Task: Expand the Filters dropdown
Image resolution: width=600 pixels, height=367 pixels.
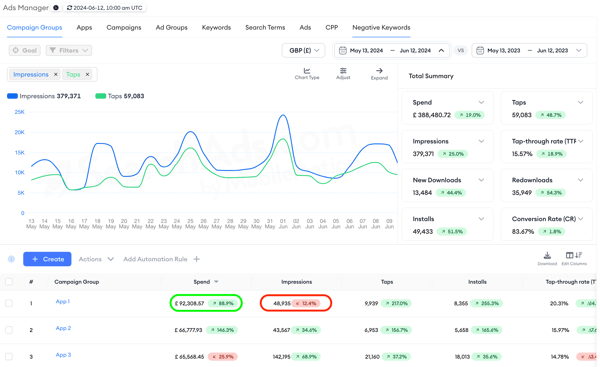Action: coord(69,51)
